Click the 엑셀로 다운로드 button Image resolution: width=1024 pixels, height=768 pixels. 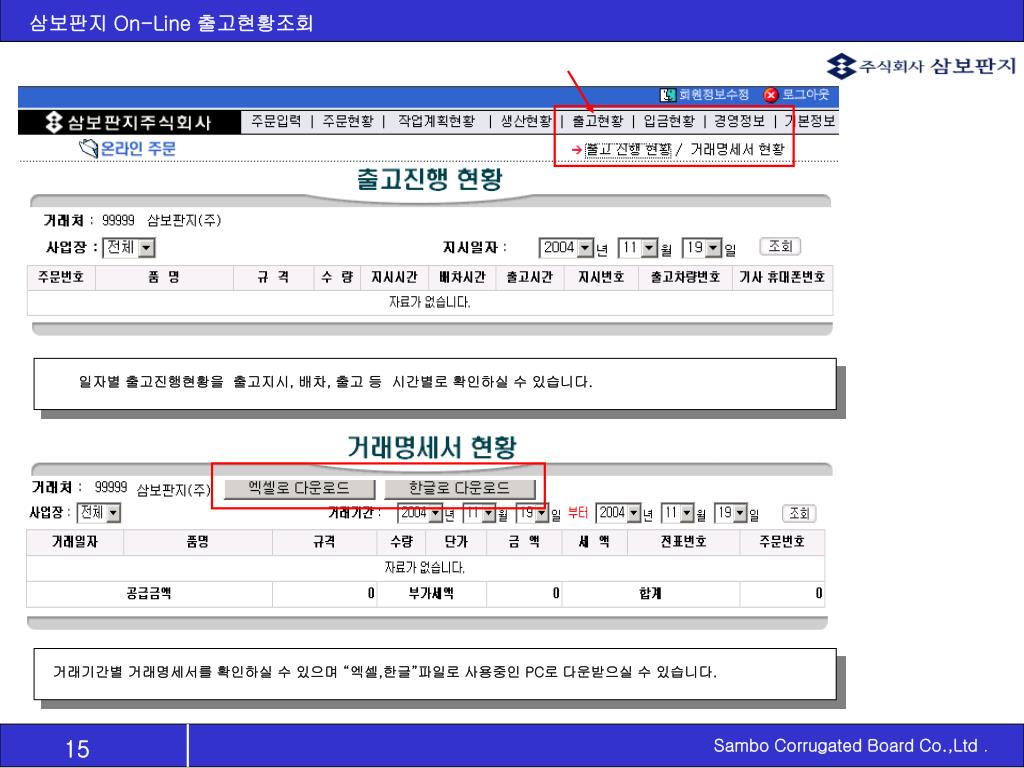[300, 488]
